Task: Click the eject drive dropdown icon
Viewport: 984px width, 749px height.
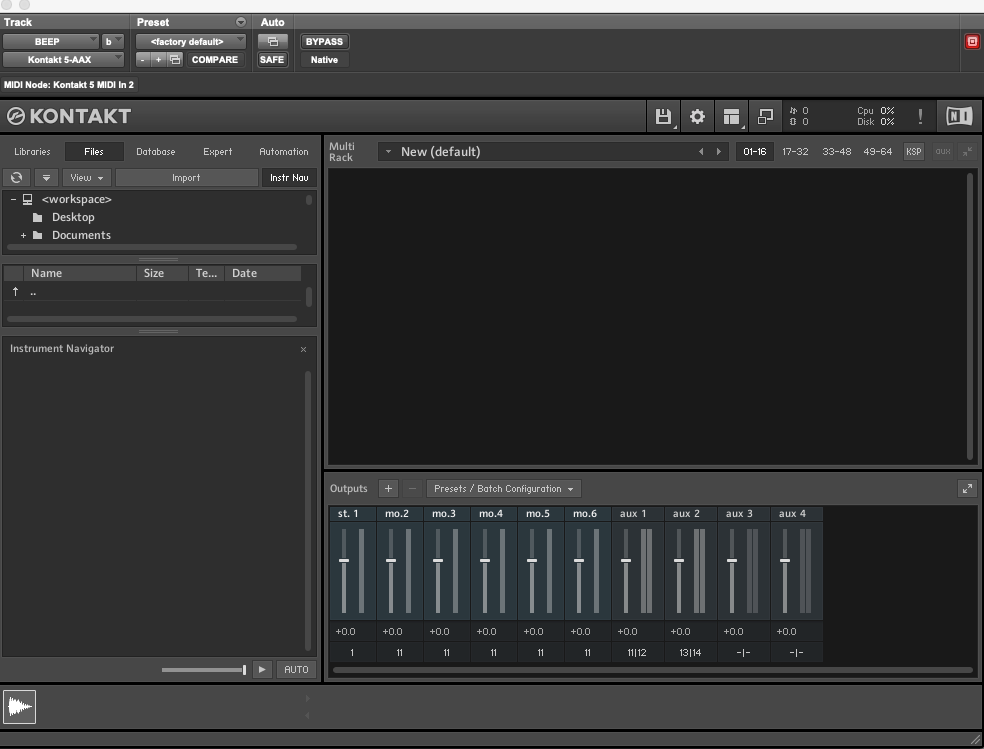Action: click(46, 178)
